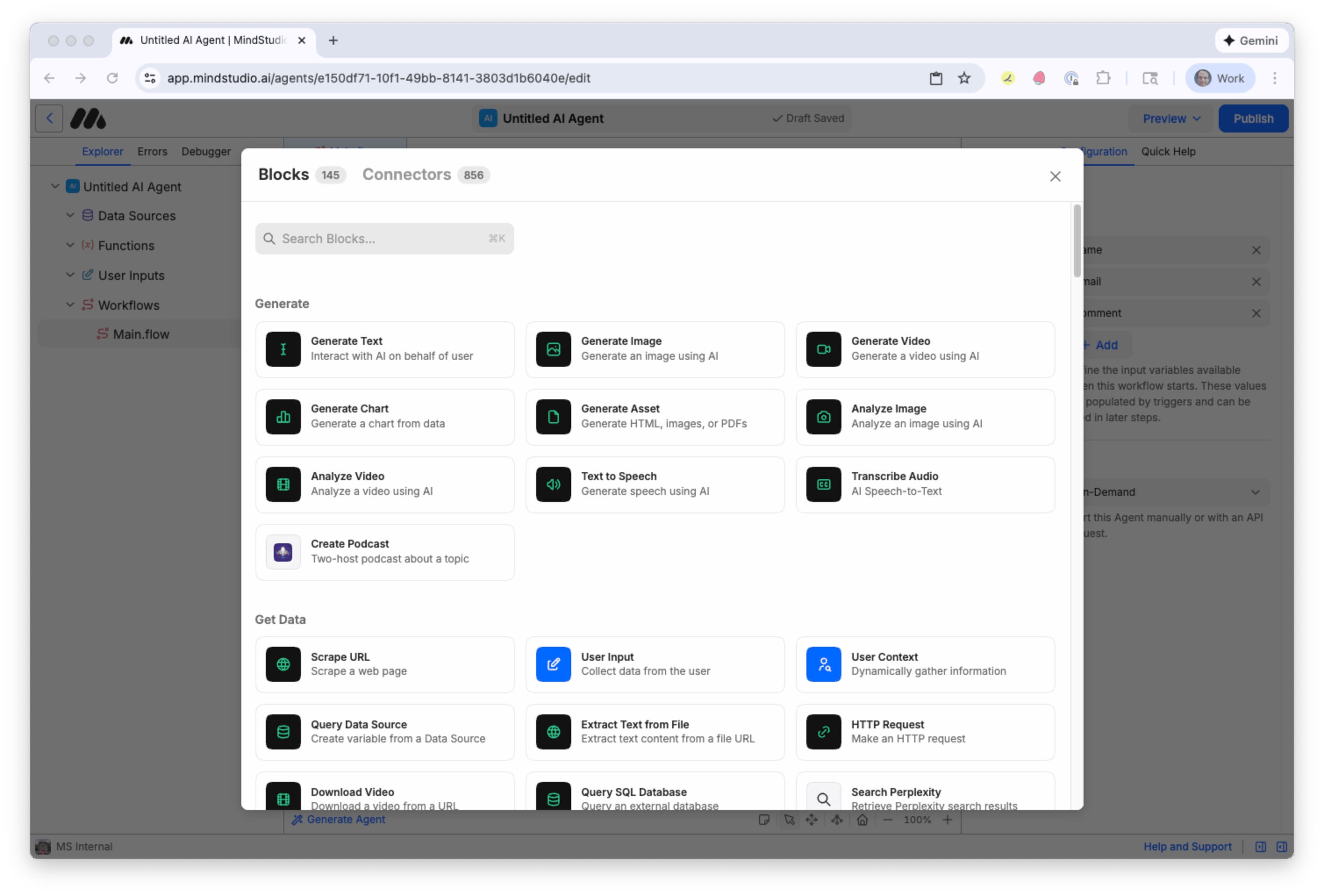Open Help and Support
The height and width of the screenshot is (896, 1324).
(1187, 846)
